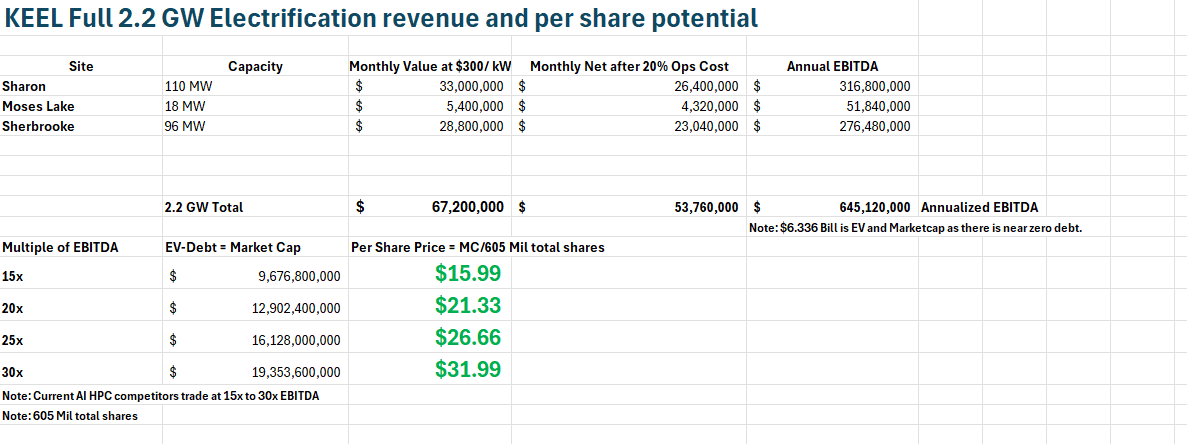Select the Sharon site cell

[x=81, y=86]
